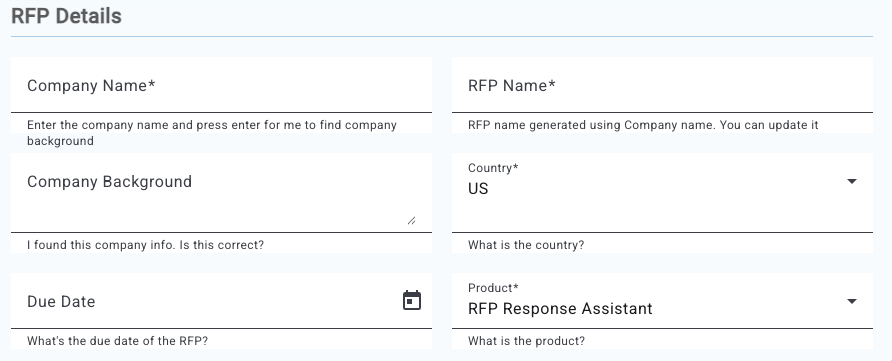
Task: Expand the Country dropdown arrow
Action: (852, 181)
